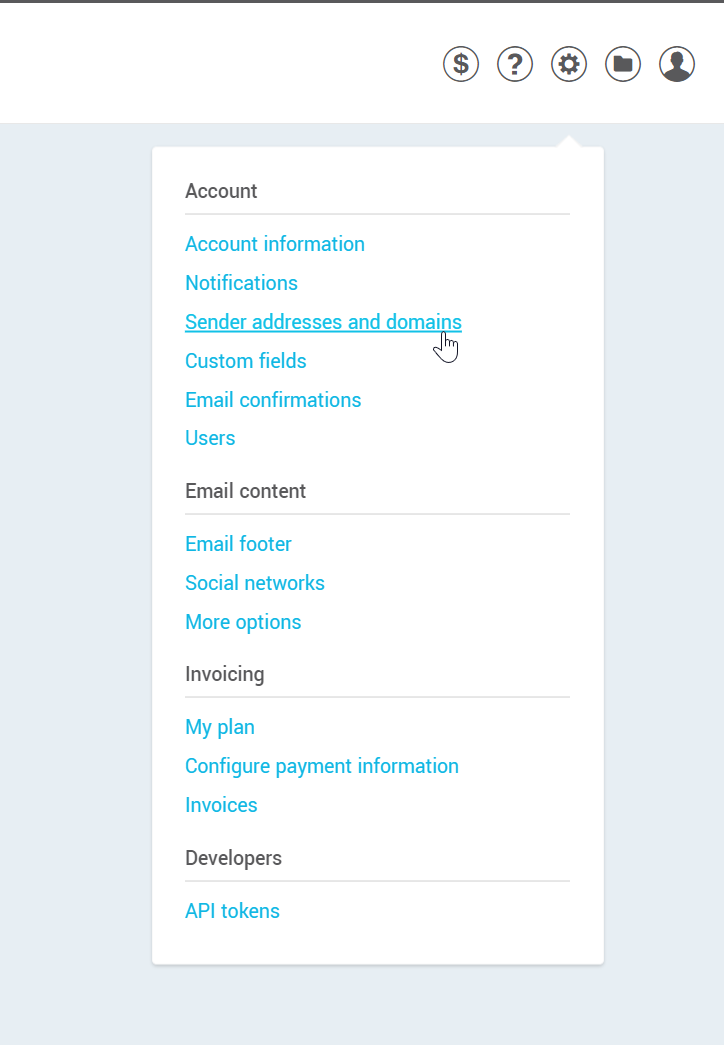The width and height of the screenshot is (724, 1045).
Task: Open Email confirmations settings
Action: 273,400
